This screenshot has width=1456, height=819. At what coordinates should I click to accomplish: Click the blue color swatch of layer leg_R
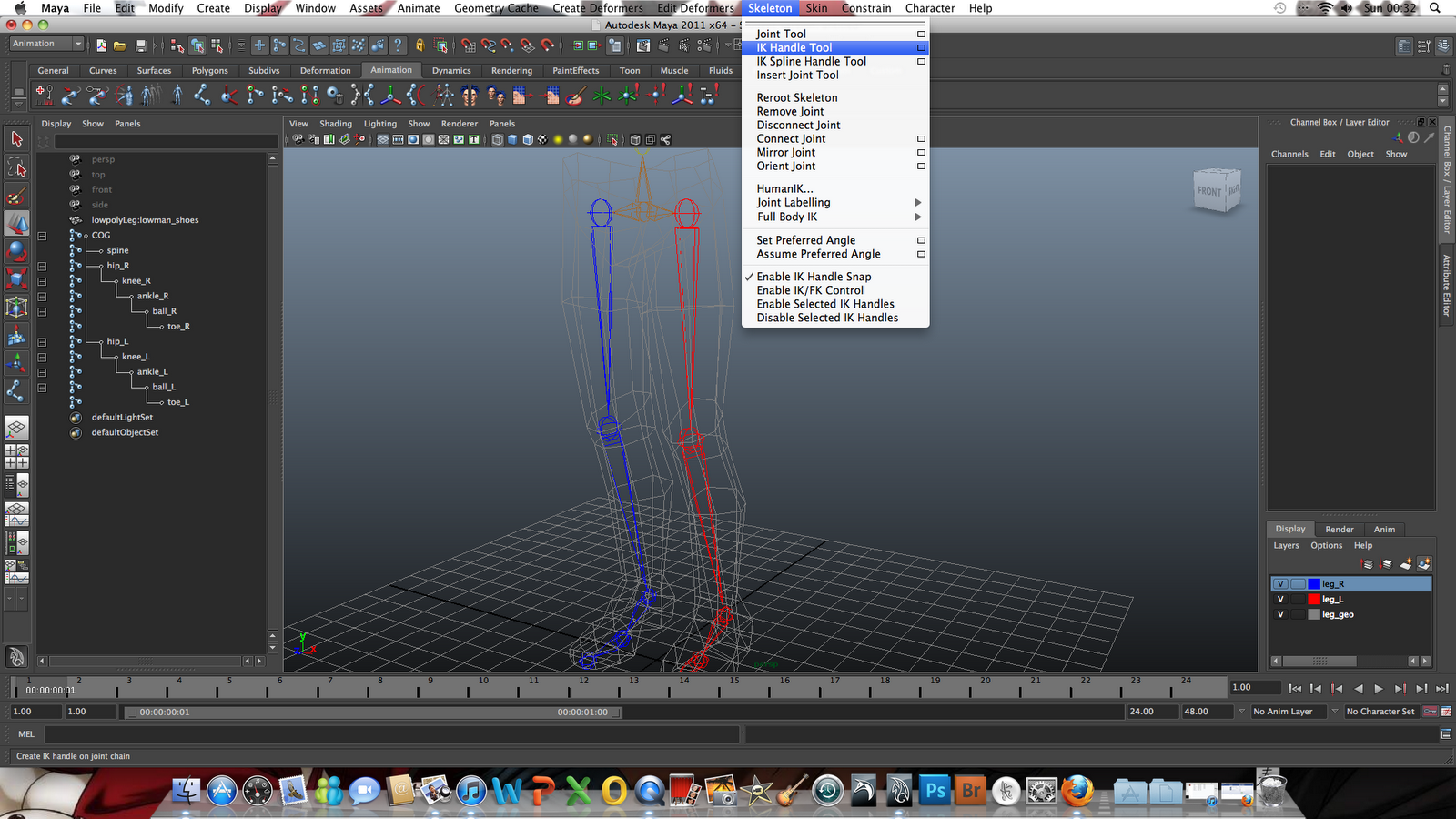coord(1314,583)
